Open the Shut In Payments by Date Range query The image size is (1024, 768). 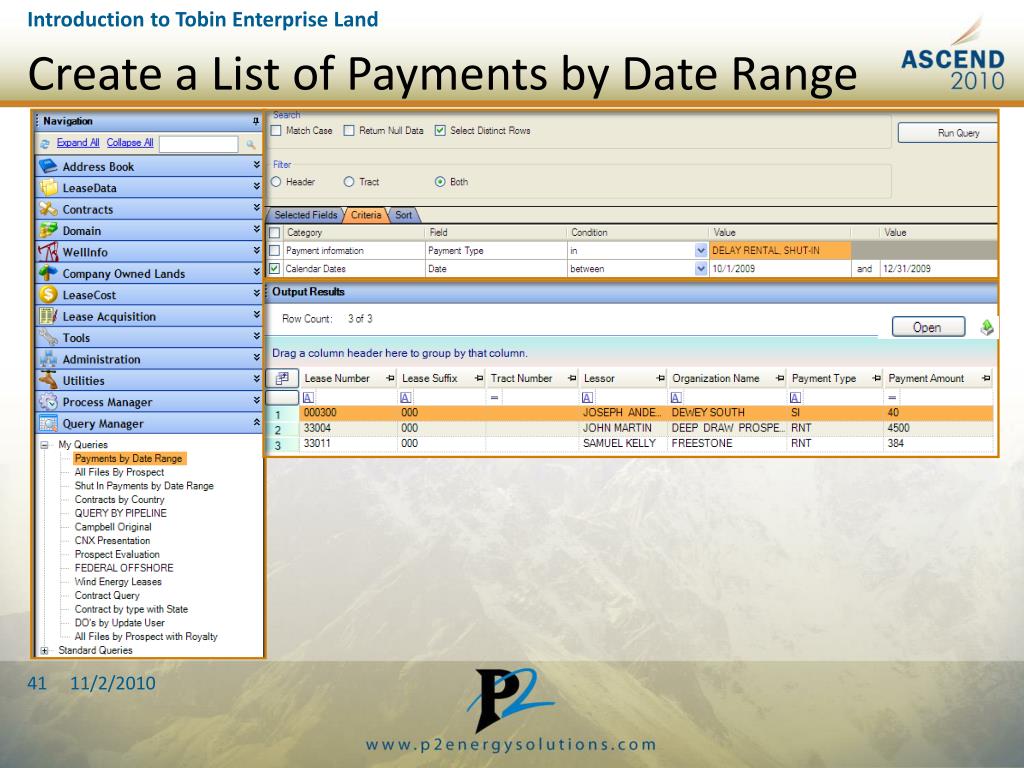[x=144, y=486]
